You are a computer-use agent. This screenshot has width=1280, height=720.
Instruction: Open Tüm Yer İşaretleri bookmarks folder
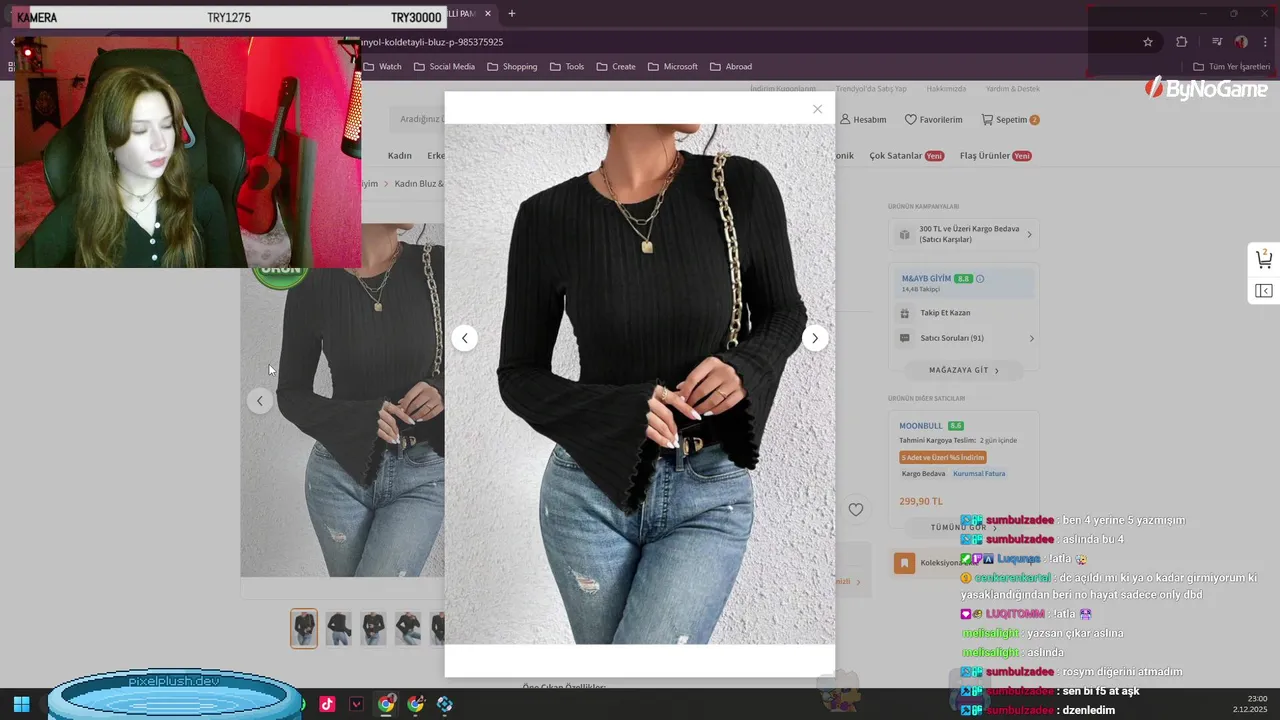(x=1231, y=67)
